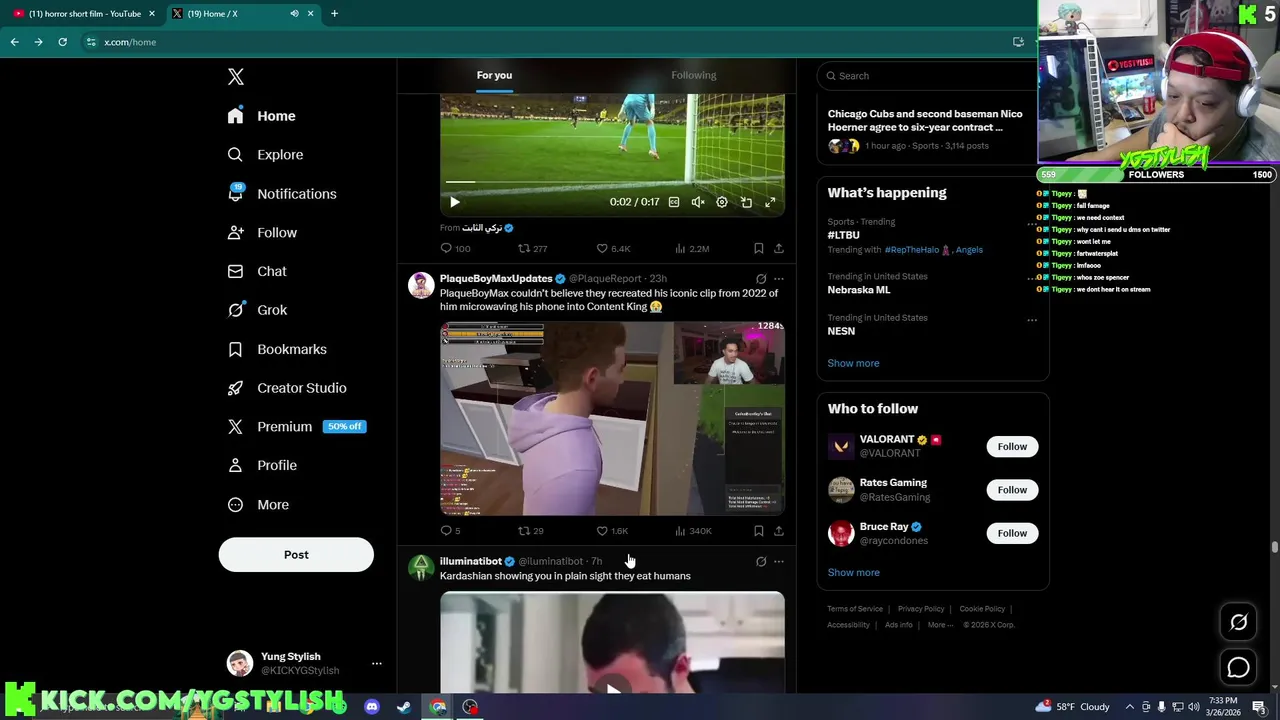Open soccer video playback settings gear

pyautogui.click(x=722, y=202)
